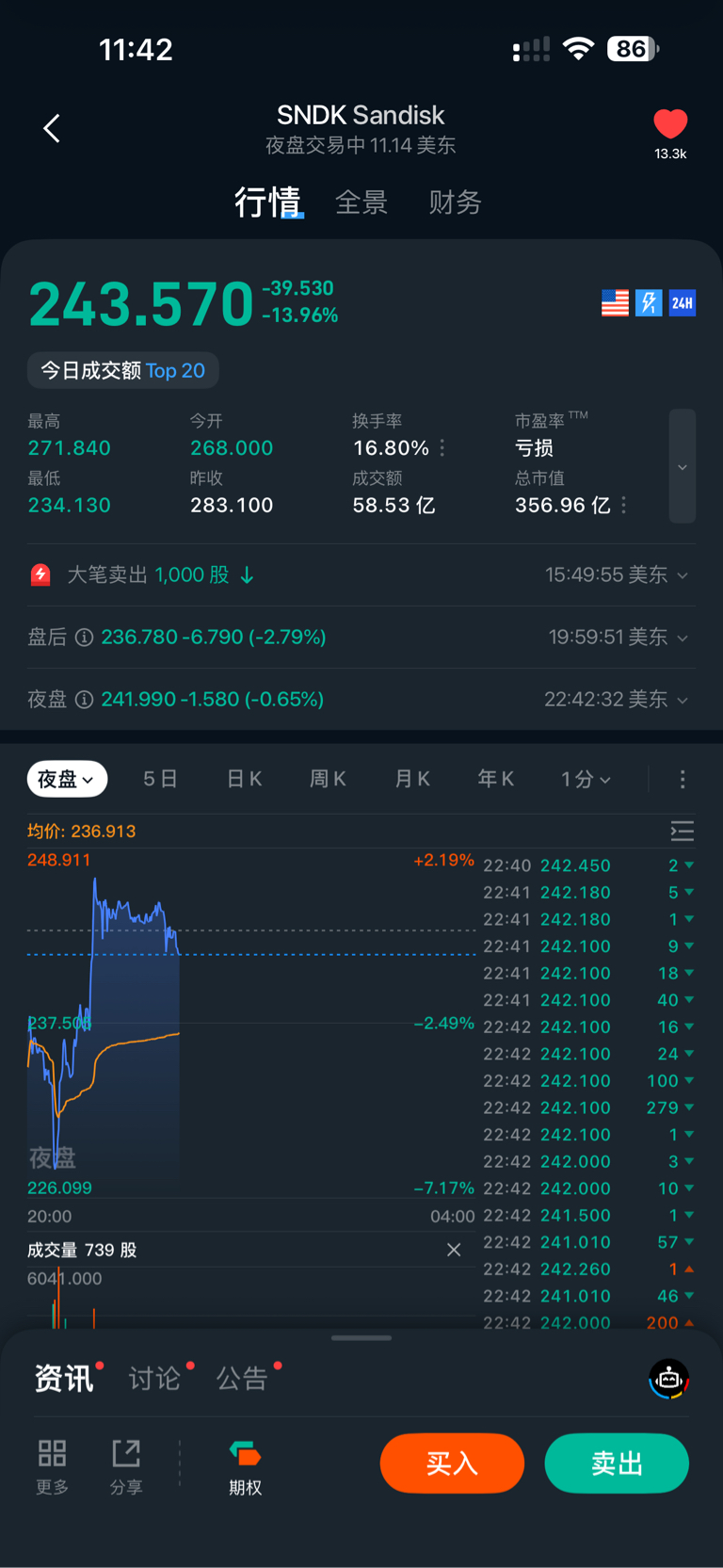Tap the tick row with volume 279
Viewport: 723px width, 1568px height.
coord(589,1107)
